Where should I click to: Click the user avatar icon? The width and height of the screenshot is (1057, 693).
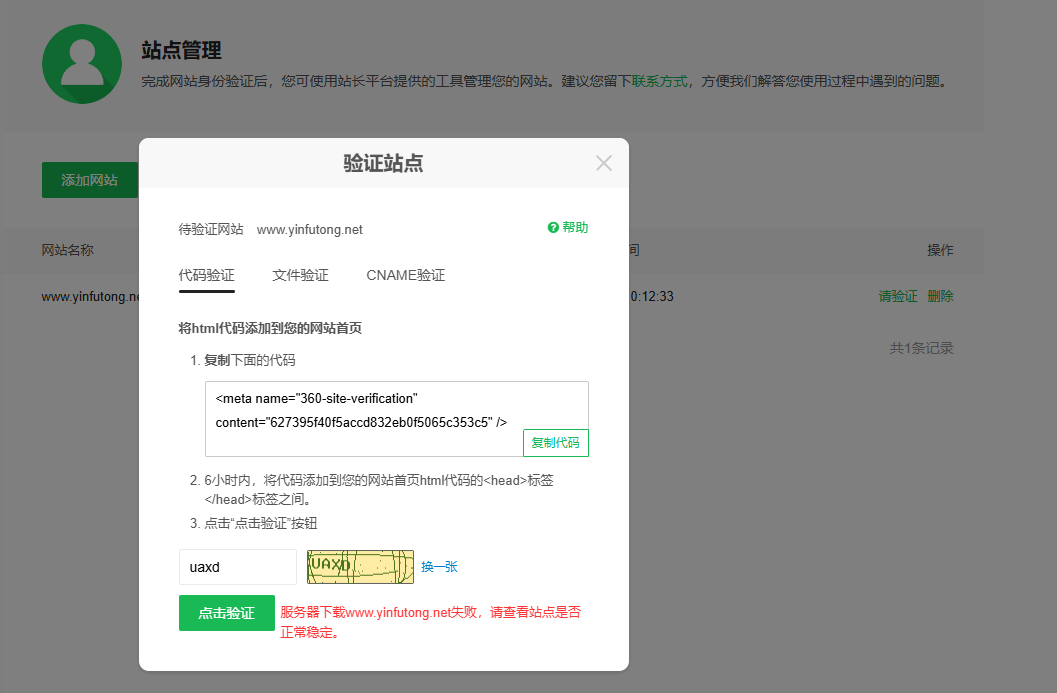(x=82, y=64)
